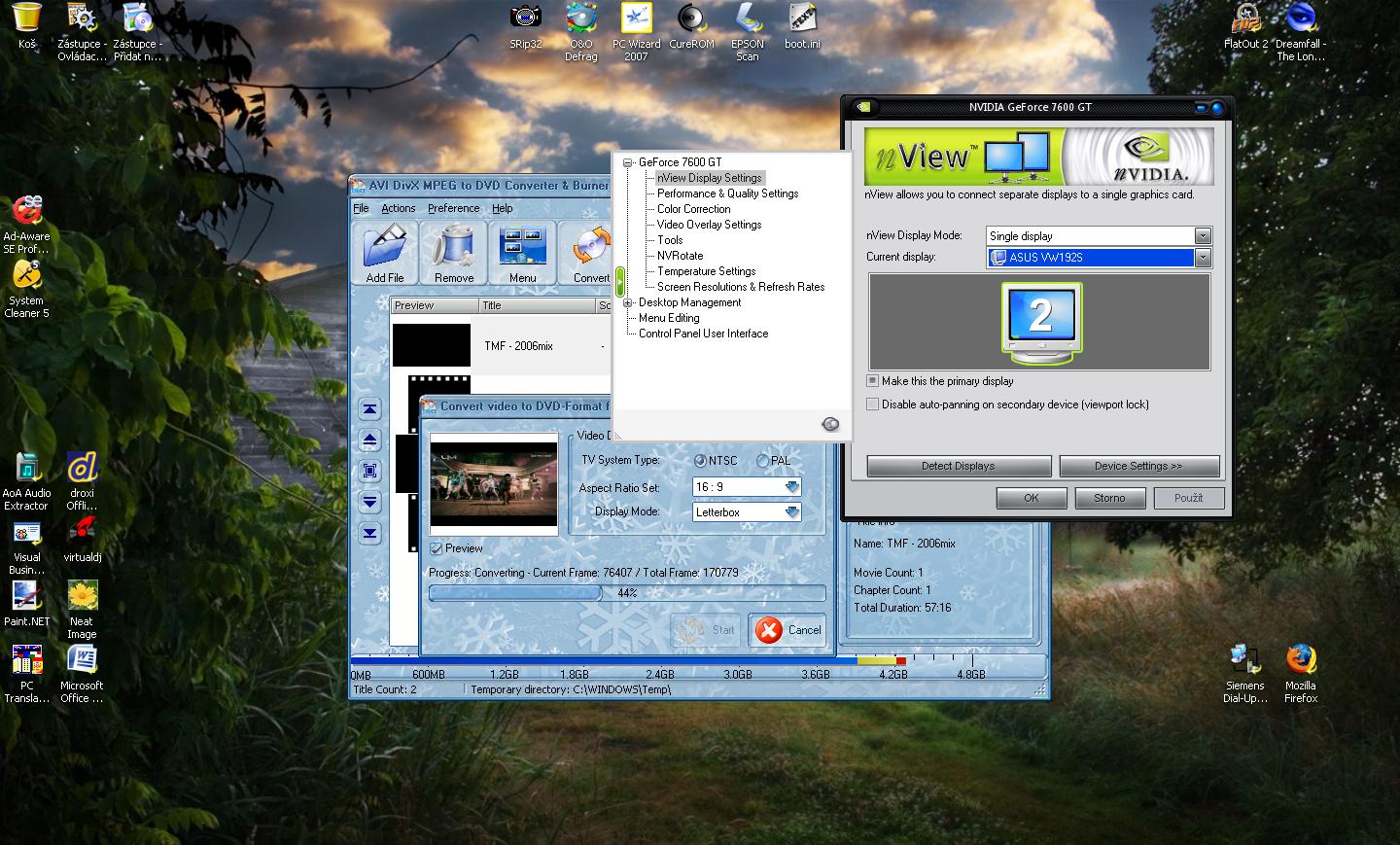Screen dimensions: 1400x845
Task: Click the Device Settings >> button
Action: coord(1138,466)
